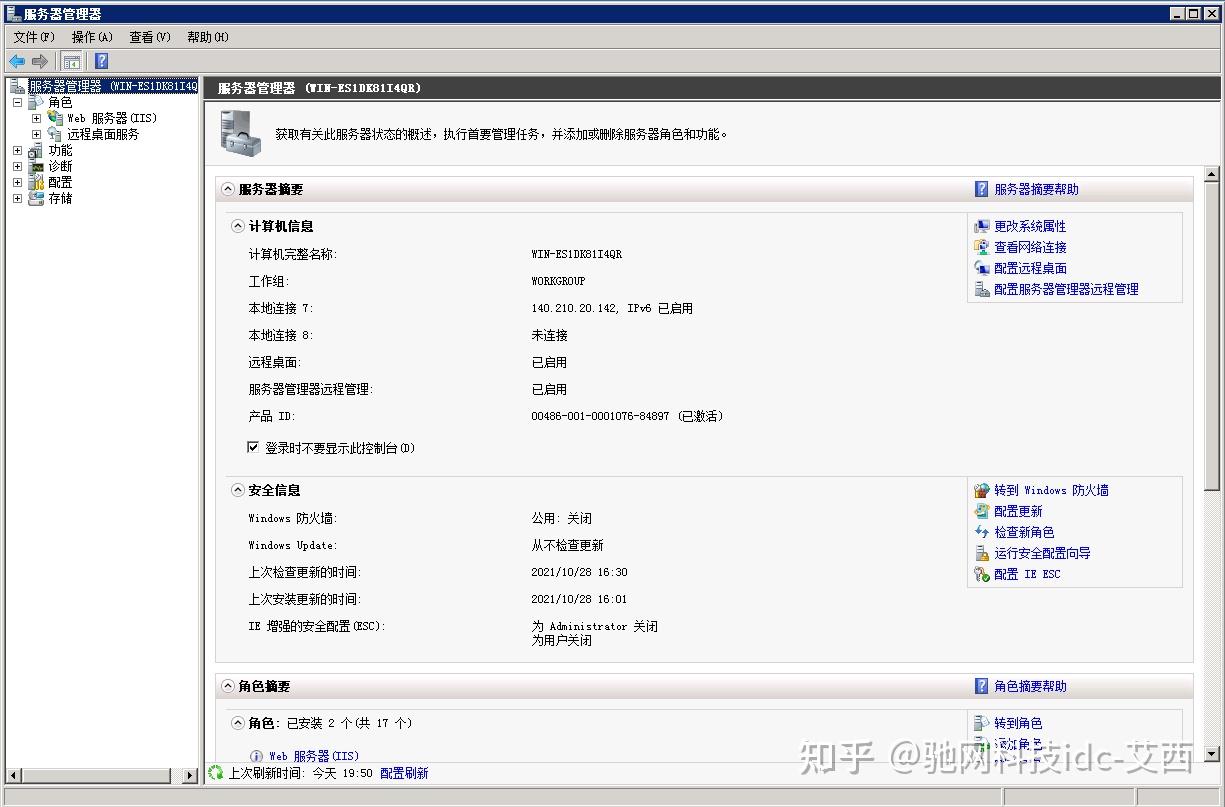Collapse the 角色摘要 section
The width and height of the screenshot is (1225, 807).
(x=228, y=686)
